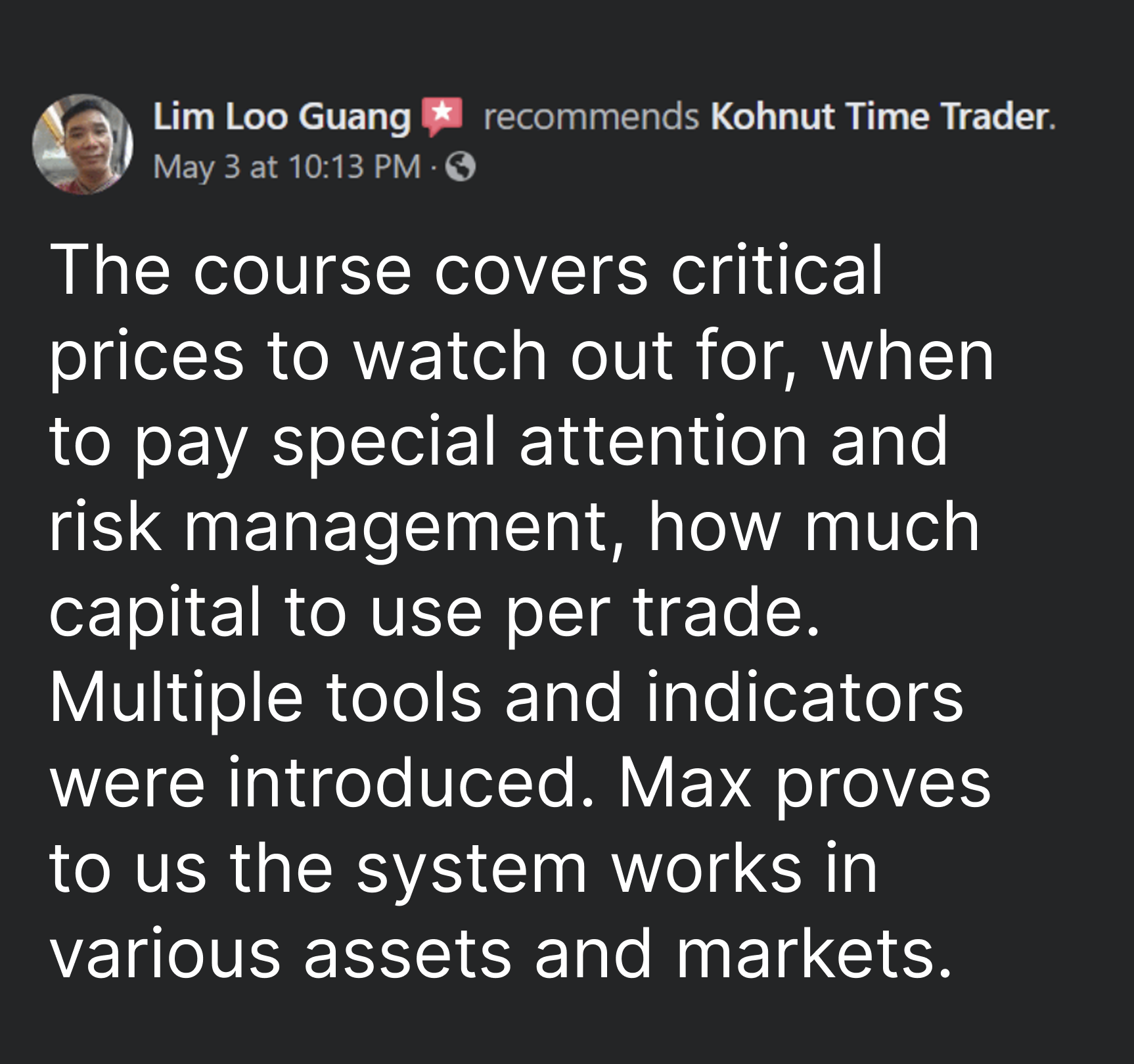Click the line "The course covers critical"
The width and height of the screenshot is (1134, 1064).
[x=466, y=269]
